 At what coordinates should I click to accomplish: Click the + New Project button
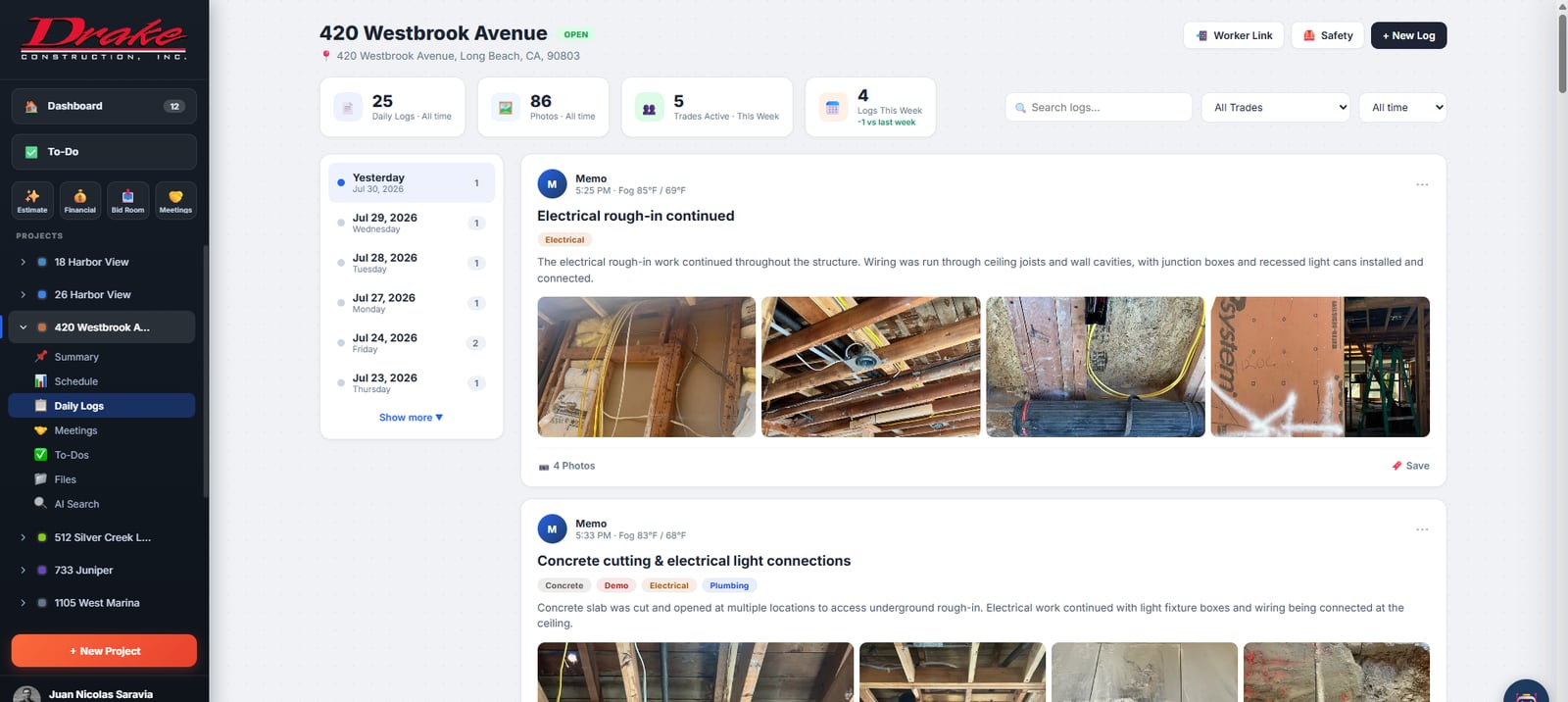coord(104,651)
